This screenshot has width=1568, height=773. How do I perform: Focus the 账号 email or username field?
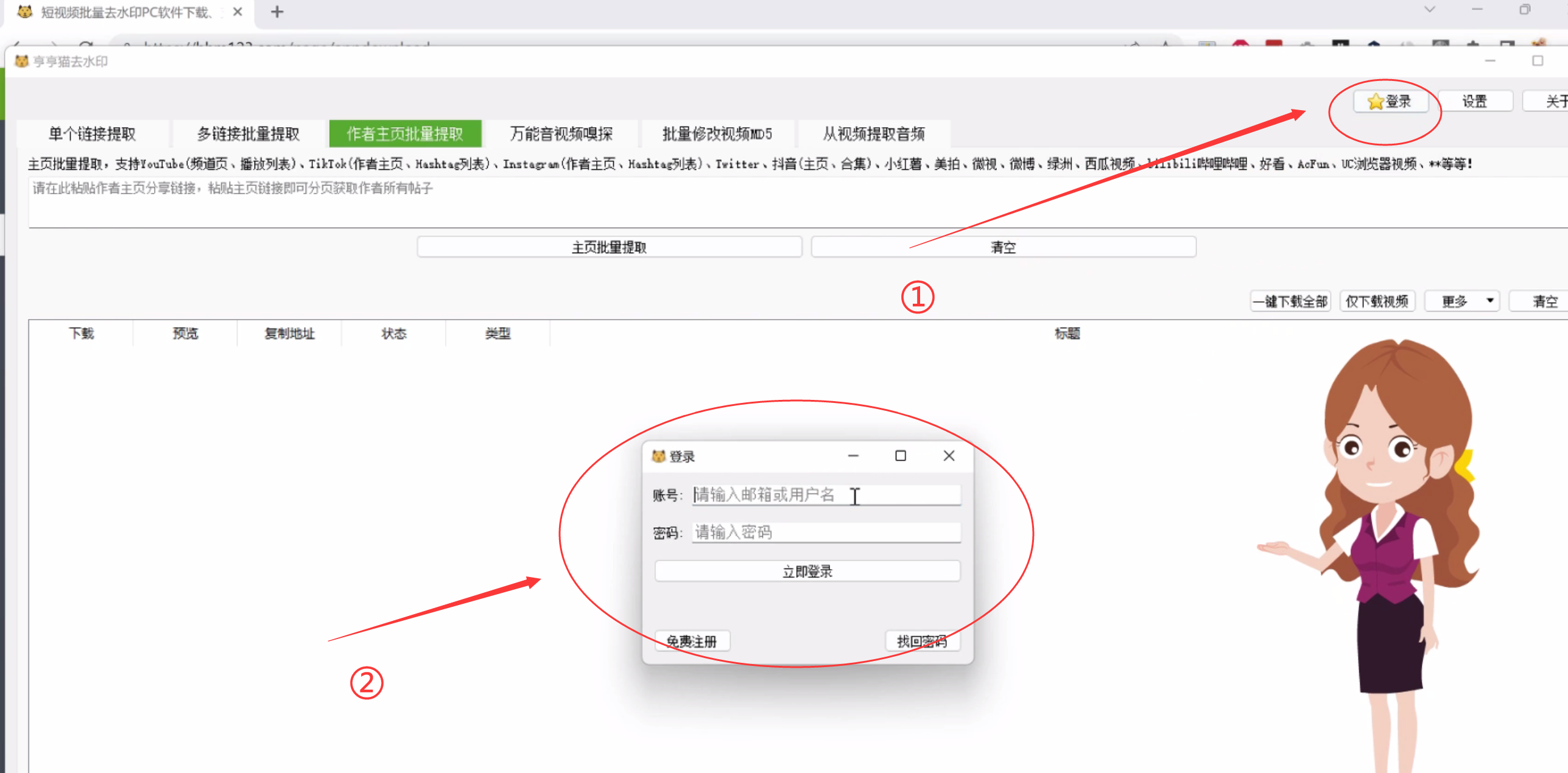coord(826,495)
